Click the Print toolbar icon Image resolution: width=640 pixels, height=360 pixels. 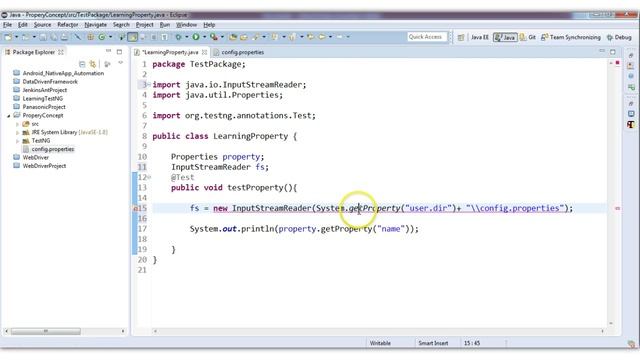64,37
